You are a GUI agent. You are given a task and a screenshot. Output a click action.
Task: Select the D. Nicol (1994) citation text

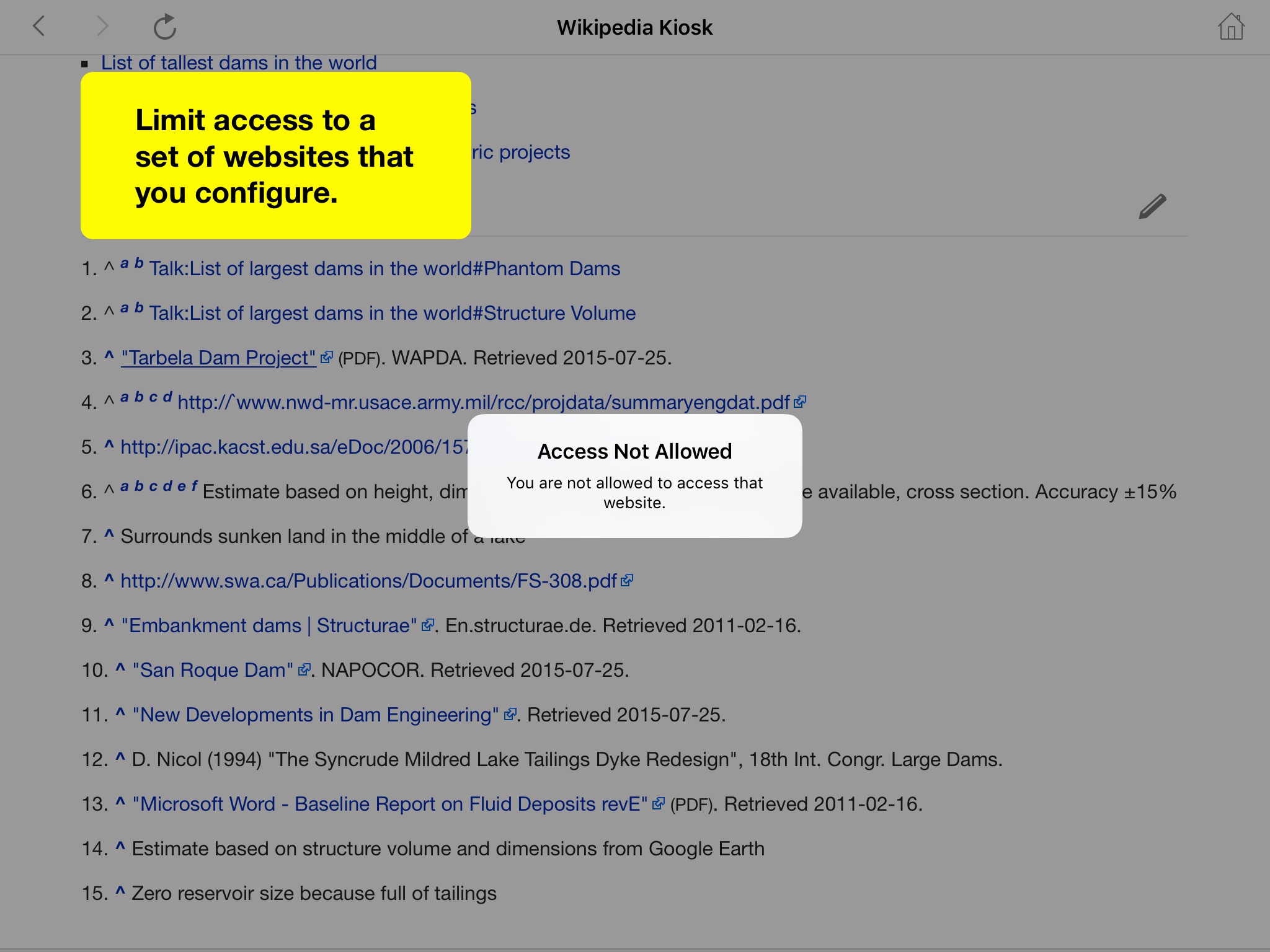(567, 759)
